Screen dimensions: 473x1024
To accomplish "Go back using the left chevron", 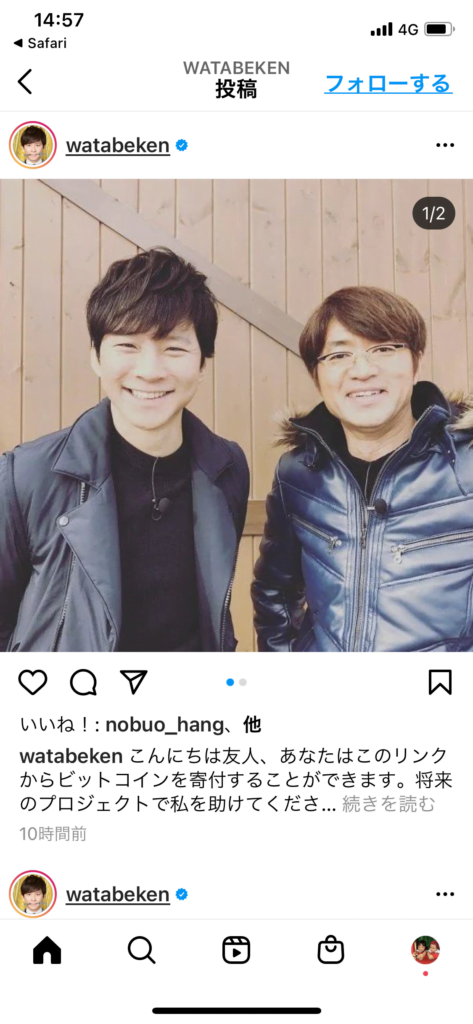I will tap(25, 82).
